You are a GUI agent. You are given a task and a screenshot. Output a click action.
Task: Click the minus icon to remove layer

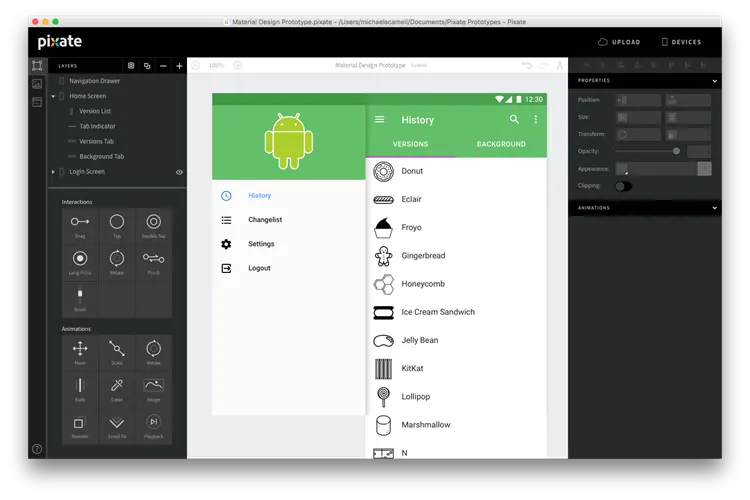tap(163, 66)
